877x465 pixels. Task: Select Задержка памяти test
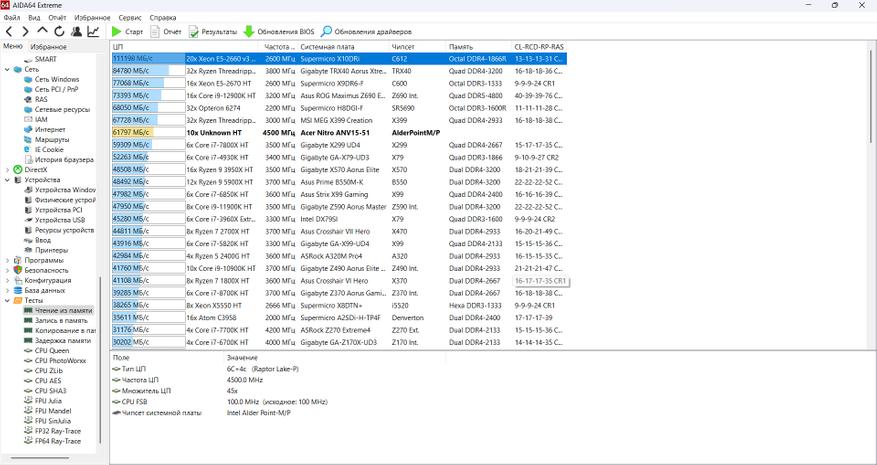(63, 340)
